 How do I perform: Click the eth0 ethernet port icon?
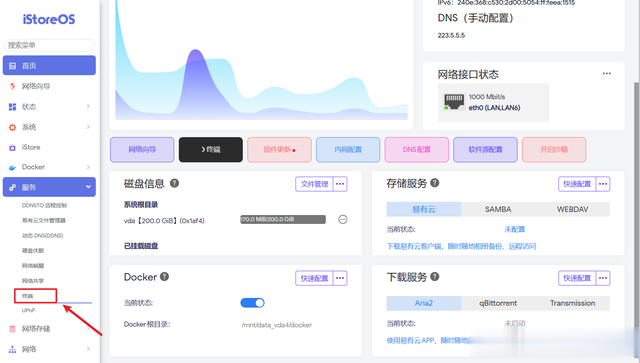coord(454,102)
